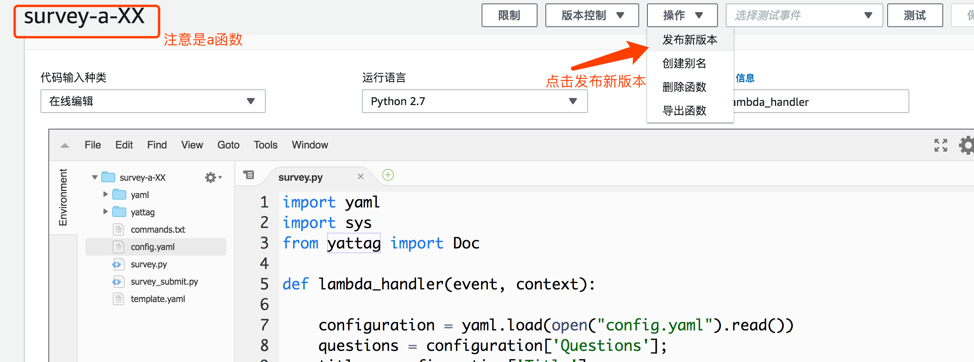Open the 选择测试事件 dropdown
This screenshot has height=362, width=974.
click(x=804, y=16)
